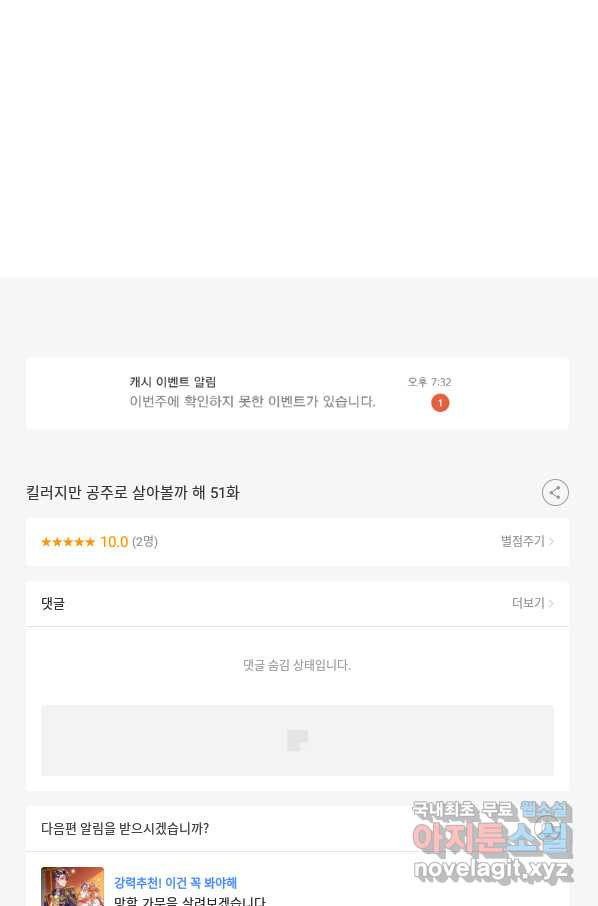Open the red notification badge showing 1
The height and width of the screenshot is (906, 598).
(x=440, y=403)
